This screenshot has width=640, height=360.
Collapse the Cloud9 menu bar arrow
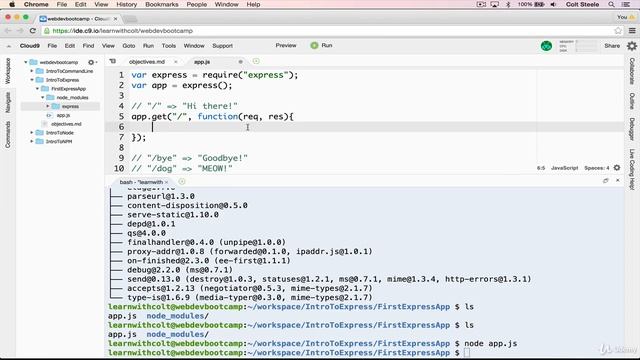point(9,46)
